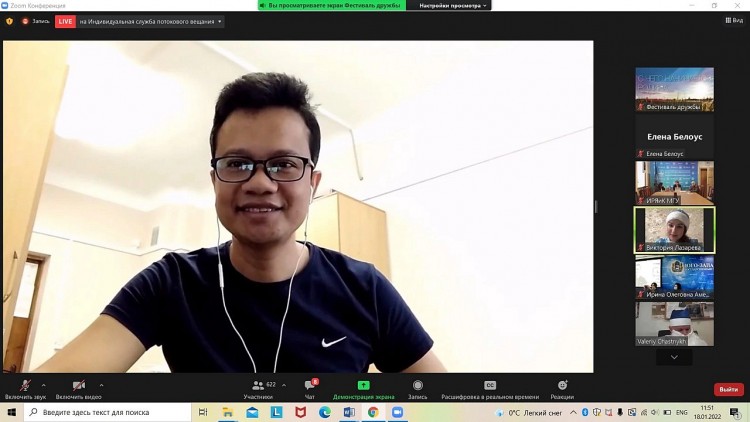Image resolution: width=750 pixels, height=422 pixels.
Task: Expand audio options arrow next to microphone
Action: pos(44,385)
